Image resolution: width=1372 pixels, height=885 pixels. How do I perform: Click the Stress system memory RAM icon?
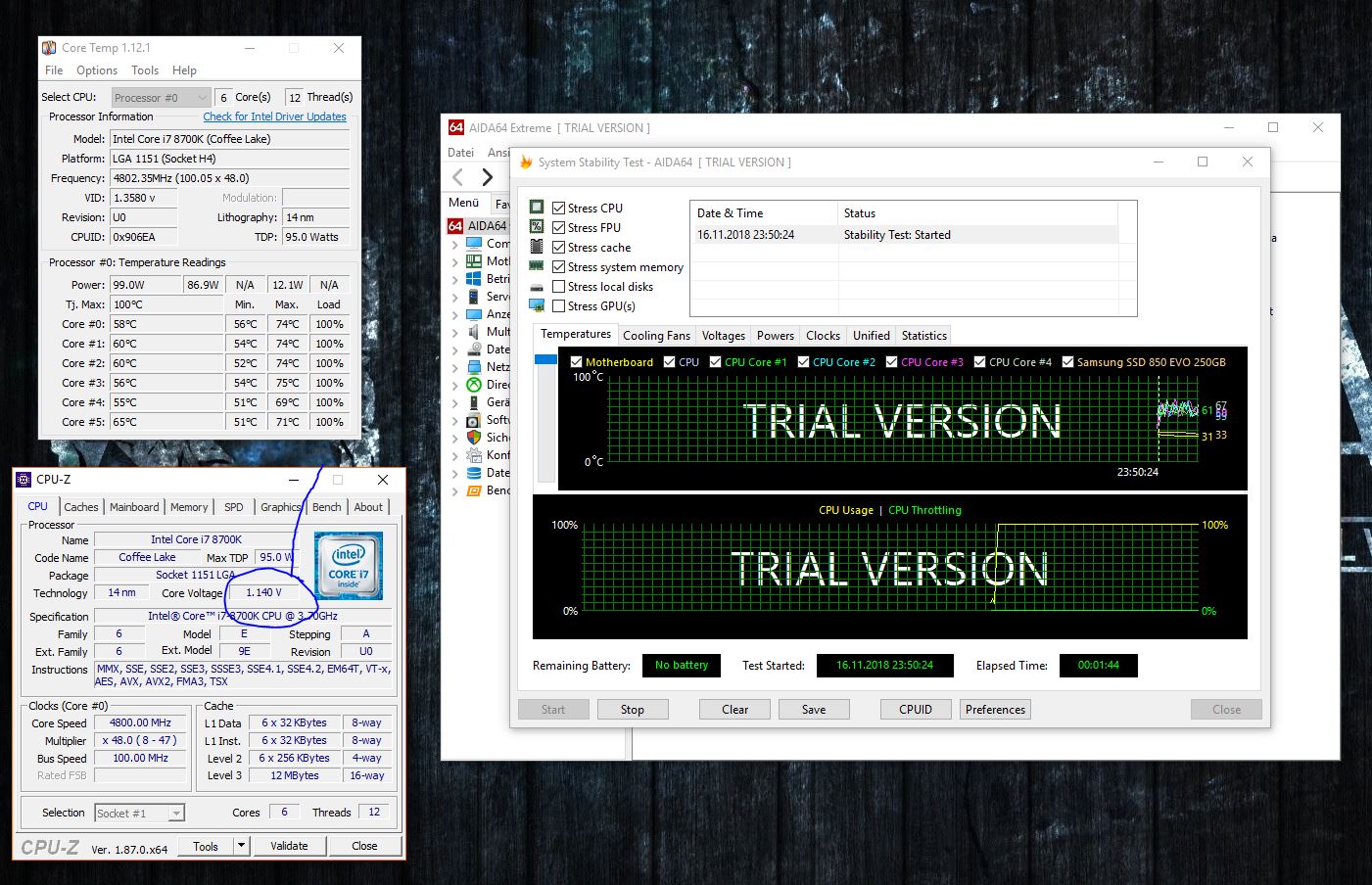(537, 266)
